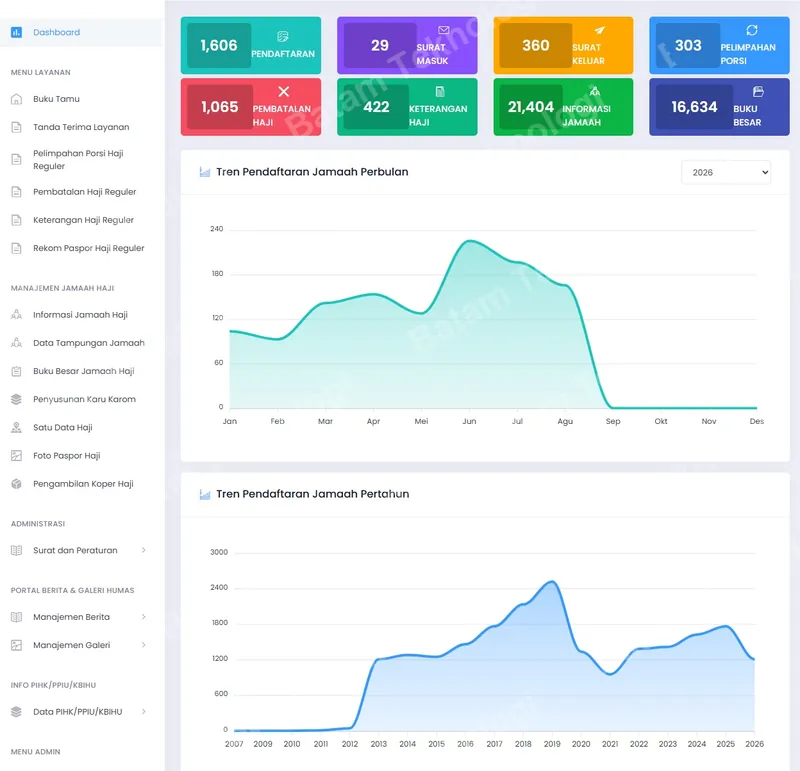This screenshot has height=771, width=800.
Task: Expand Manajemen Galeri submenu chevron
Action: click(x=143, y=645)
